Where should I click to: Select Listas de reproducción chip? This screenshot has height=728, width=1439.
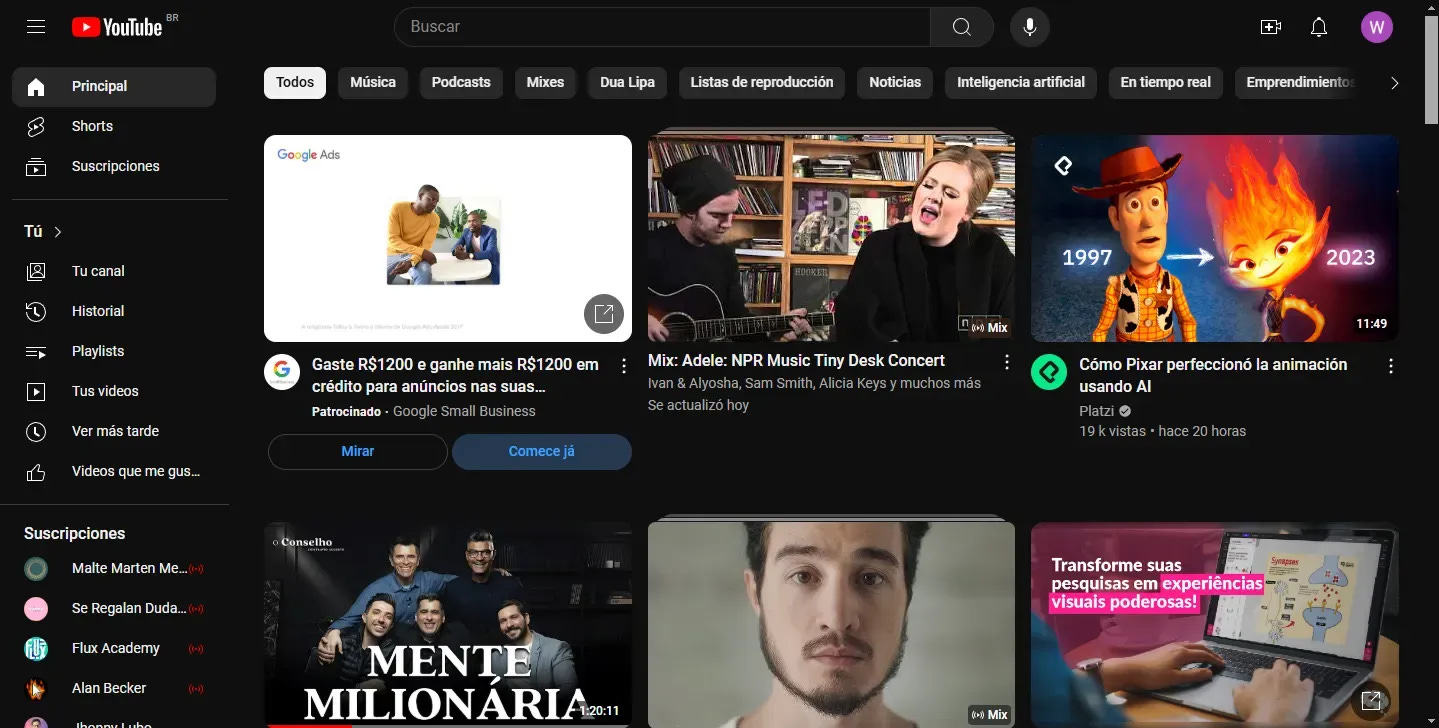click(762, 83)
